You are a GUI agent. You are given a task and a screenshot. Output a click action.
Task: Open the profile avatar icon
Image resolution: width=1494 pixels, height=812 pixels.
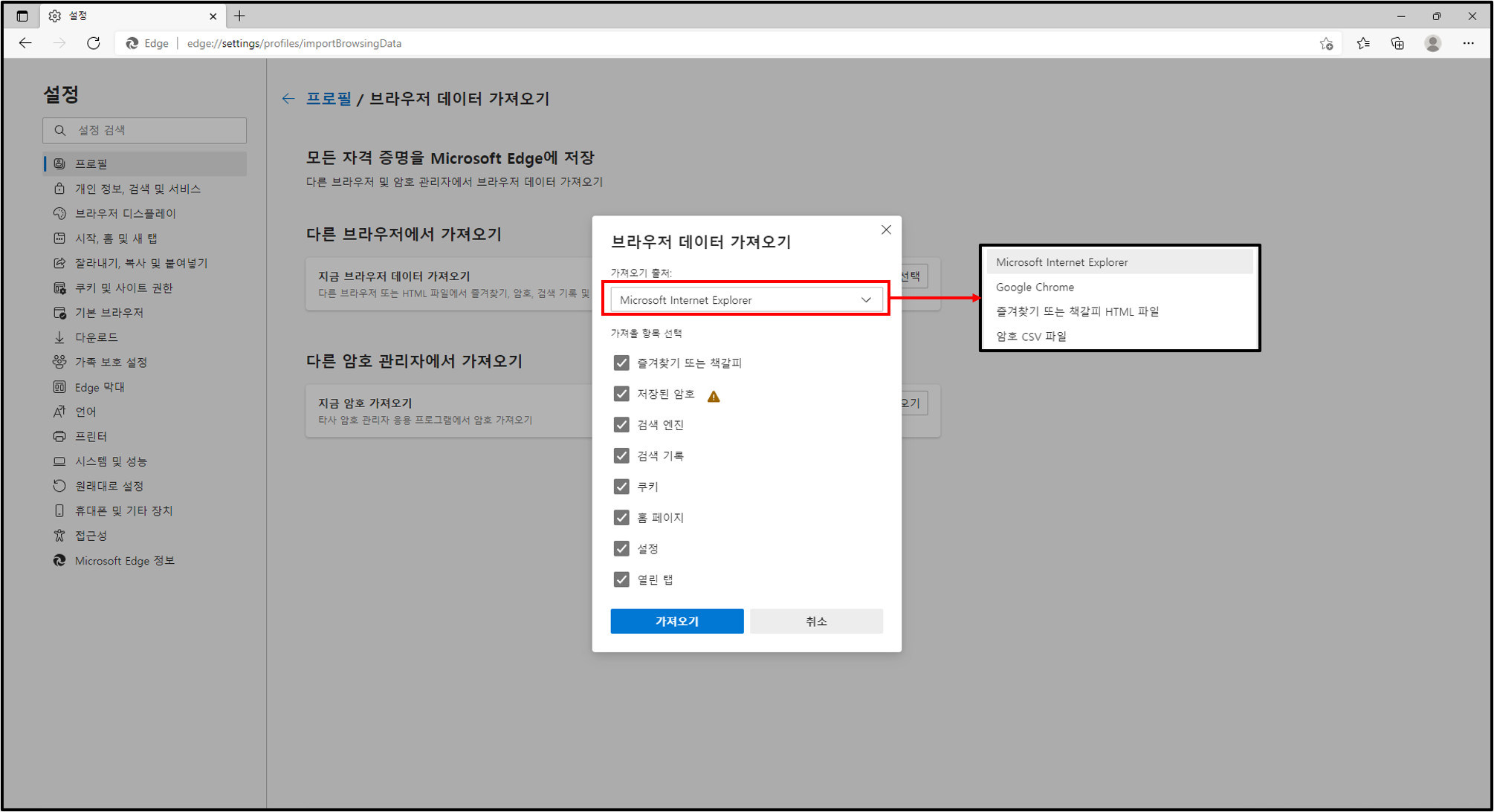point(1433,43)
